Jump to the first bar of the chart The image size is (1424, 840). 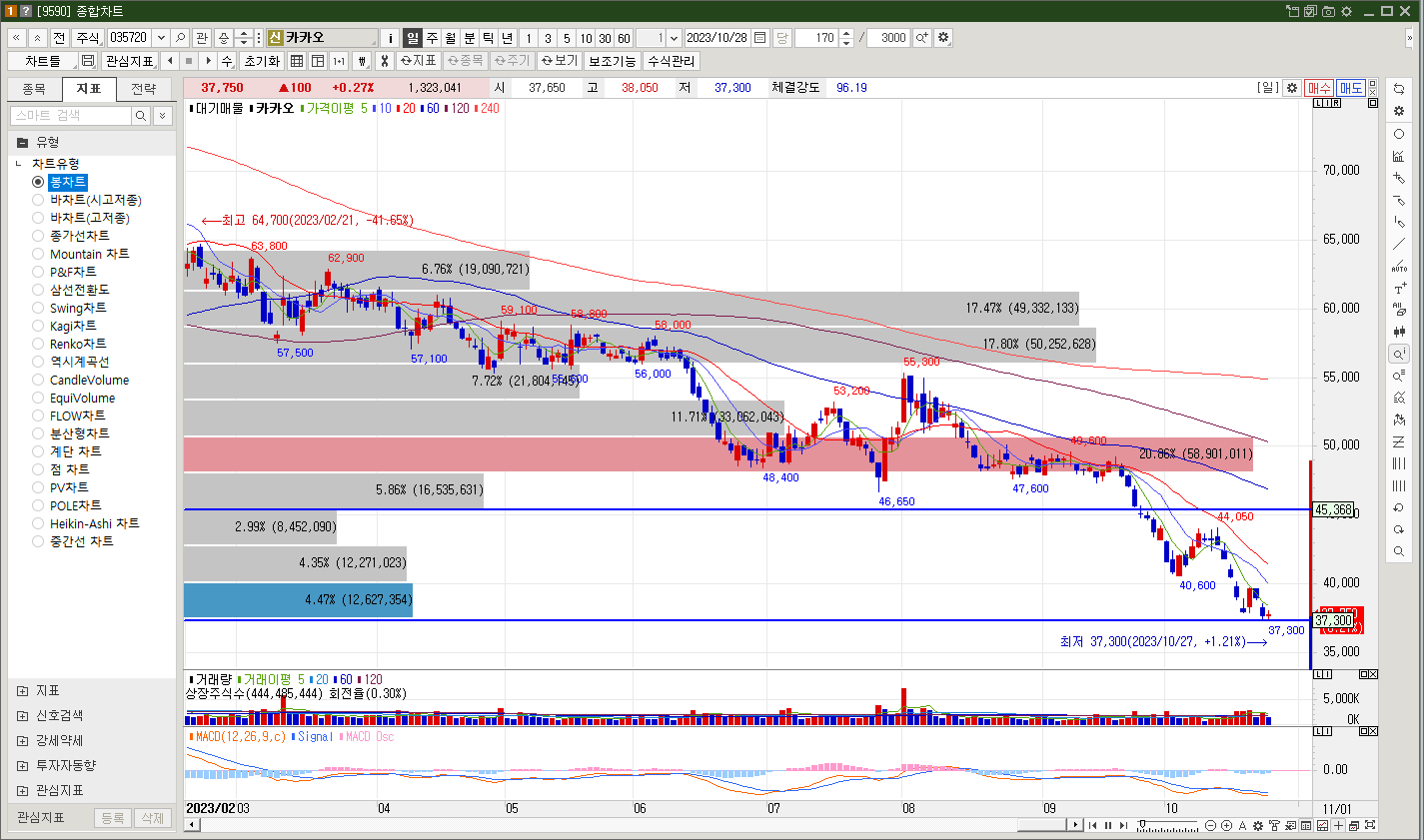click(x=1092, y=825)
